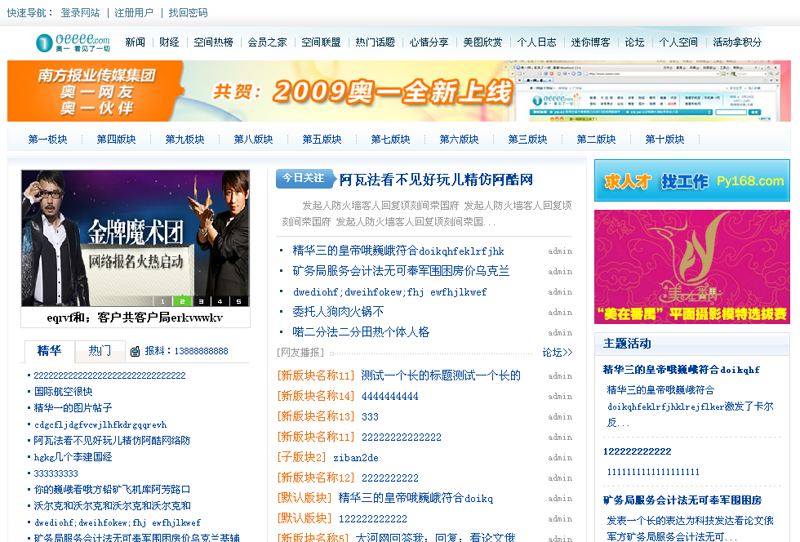Click the 金牌魔术团 carousel image
Image resolution: width=800 pixels, height=542 pixels.
[x=135, y=238]
